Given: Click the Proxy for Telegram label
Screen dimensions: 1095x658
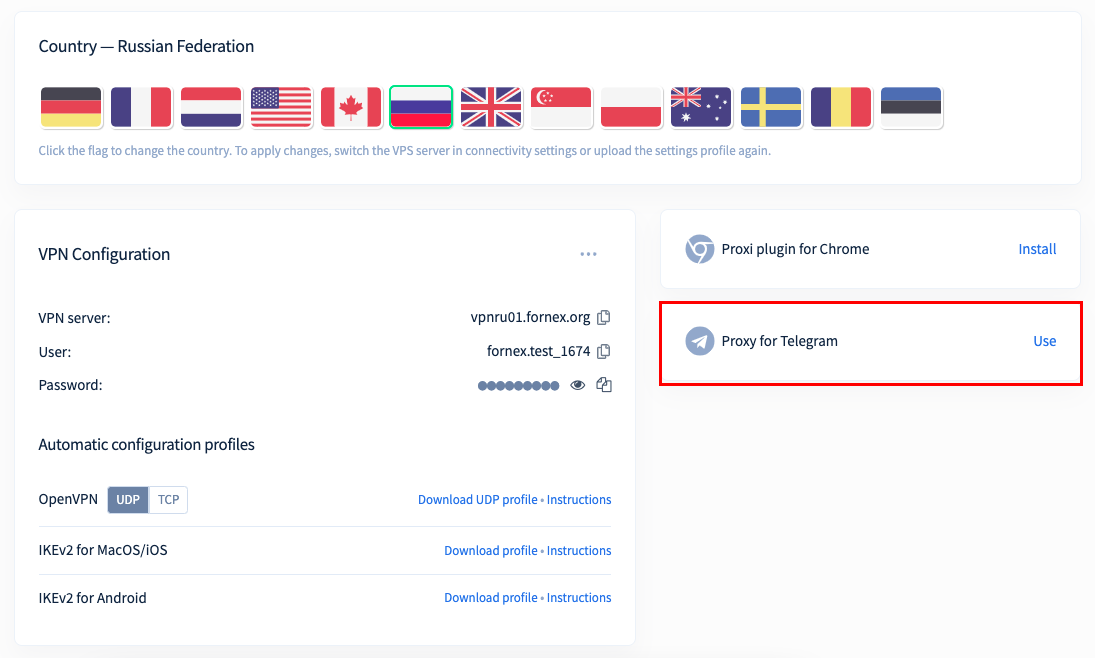Looking at the screenshot, I should click(779, 341).
